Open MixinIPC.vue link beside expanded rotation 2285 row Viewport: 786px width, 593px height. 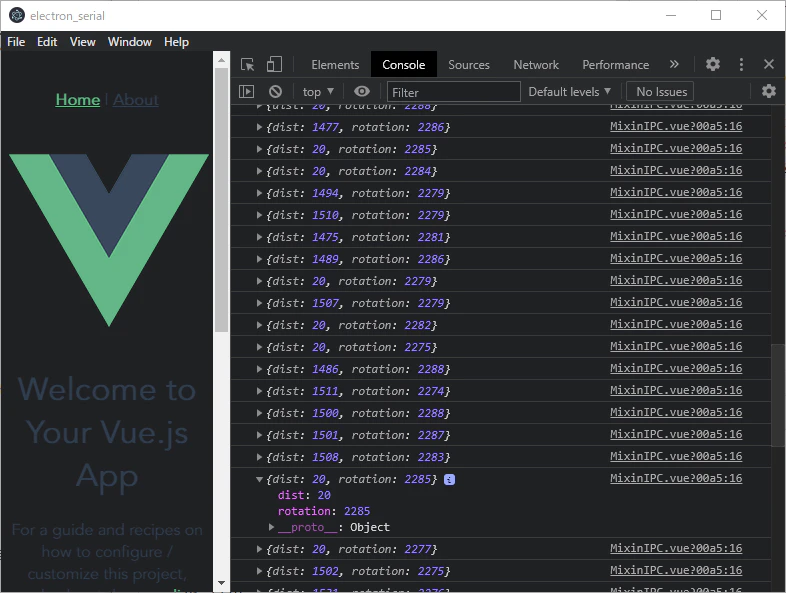676,478
